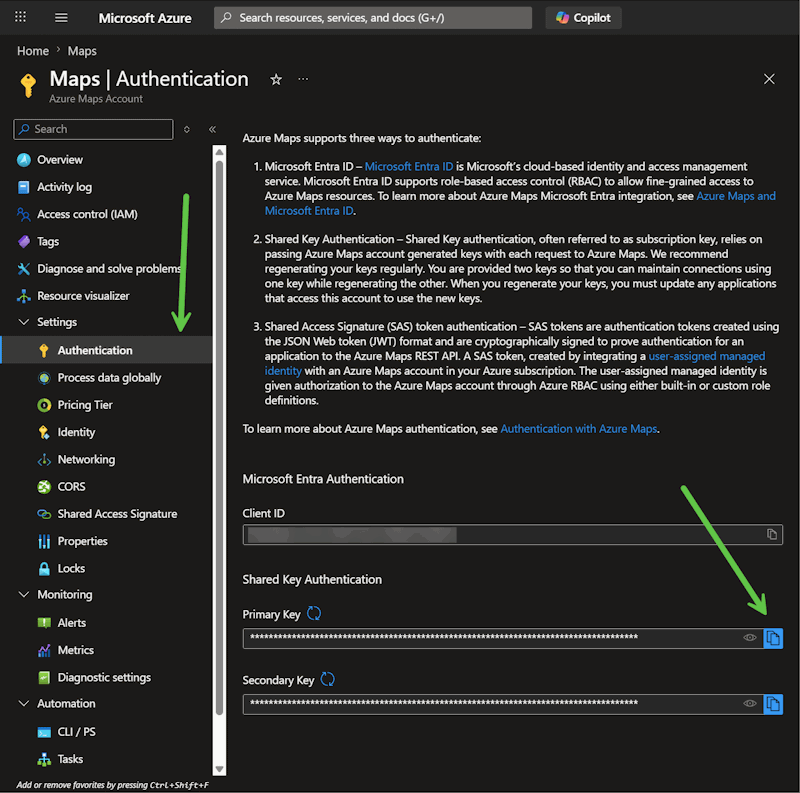
Task: Open CLI / PS page
Action: coord(77,732)
